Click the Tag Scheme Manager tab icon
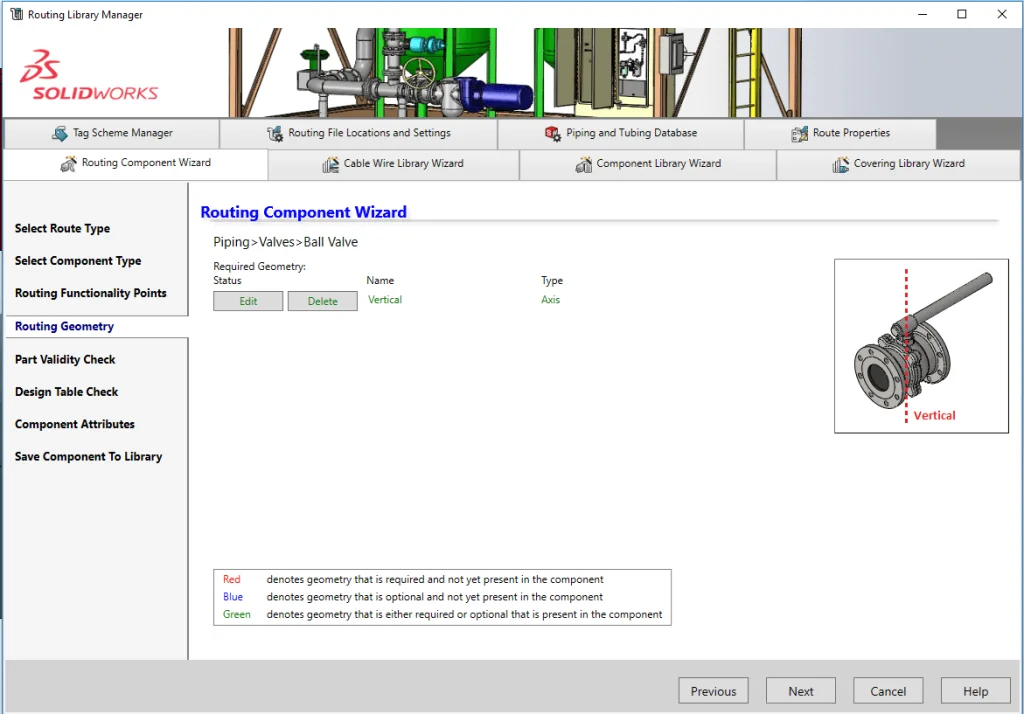The width and height of the screenshot is (1024, 714). 60,133
